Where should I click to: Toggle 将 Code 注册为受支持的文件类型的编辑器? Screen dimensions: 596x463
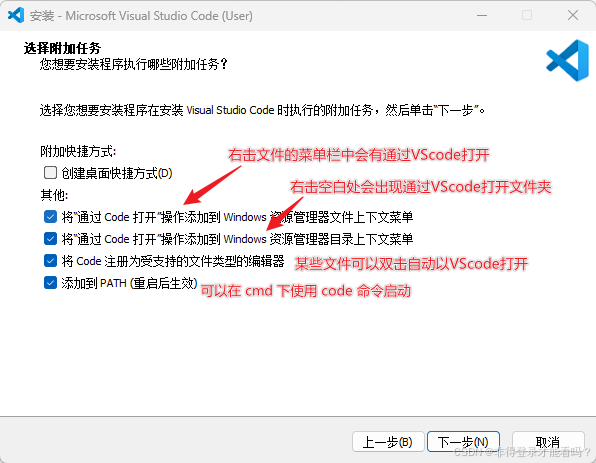pyautogui.click(x=51, y=261)
